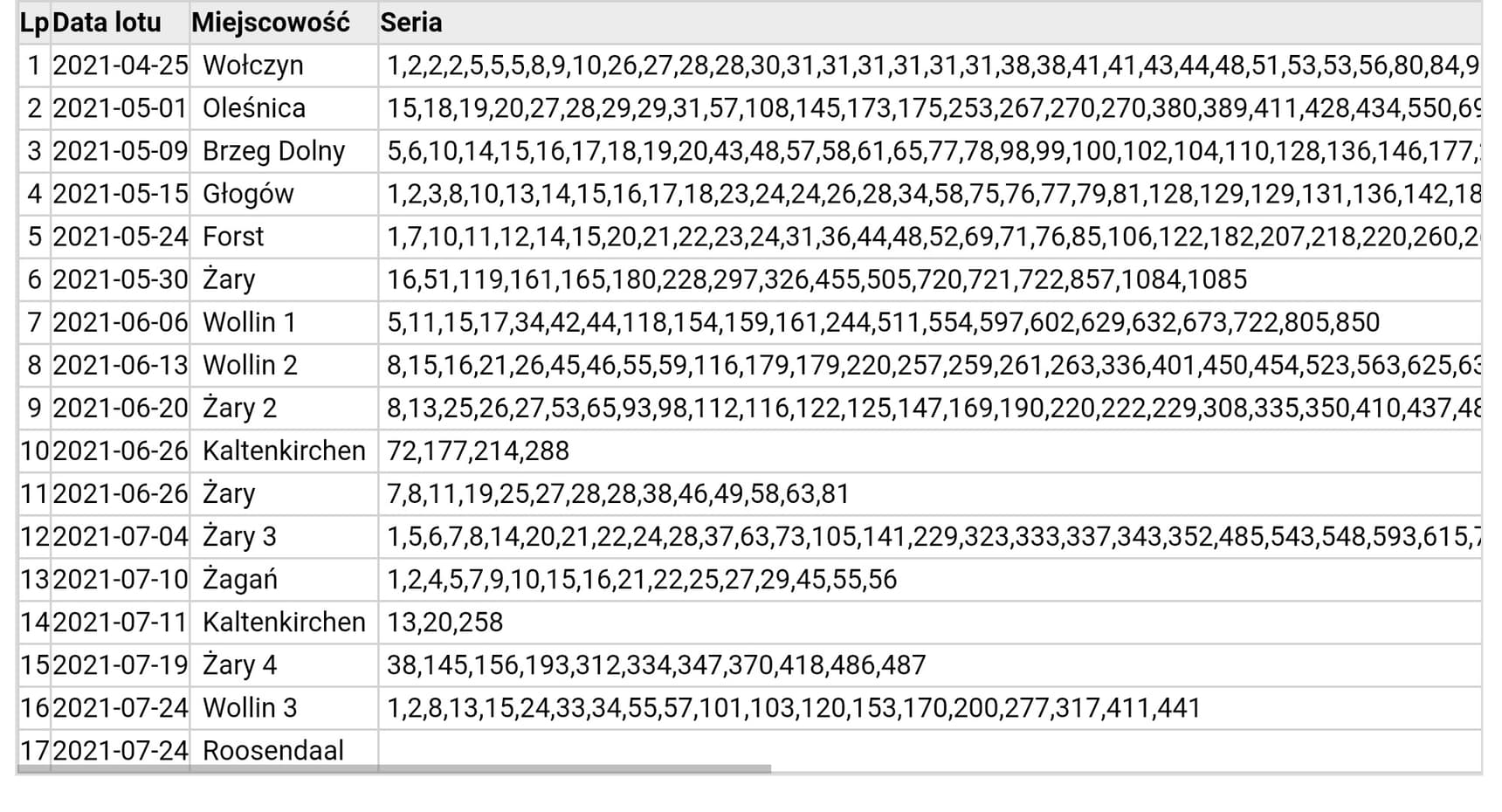The width and height of the screenshot is (1502, 812).
Task: Click the Data lotu column header
Action: (x=107, y=23)
